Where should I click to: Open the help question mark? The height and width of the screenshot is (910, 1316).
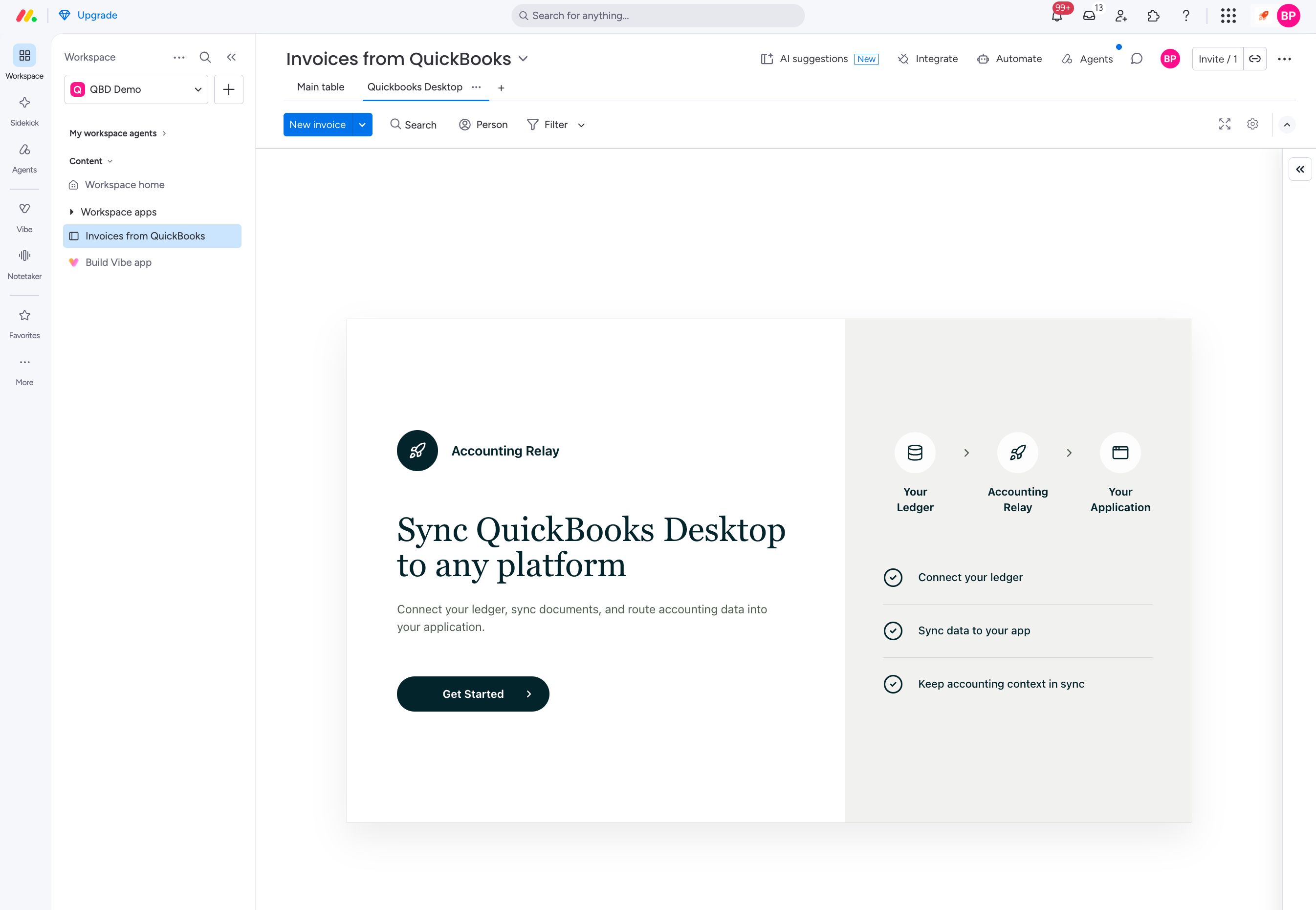1185,16
